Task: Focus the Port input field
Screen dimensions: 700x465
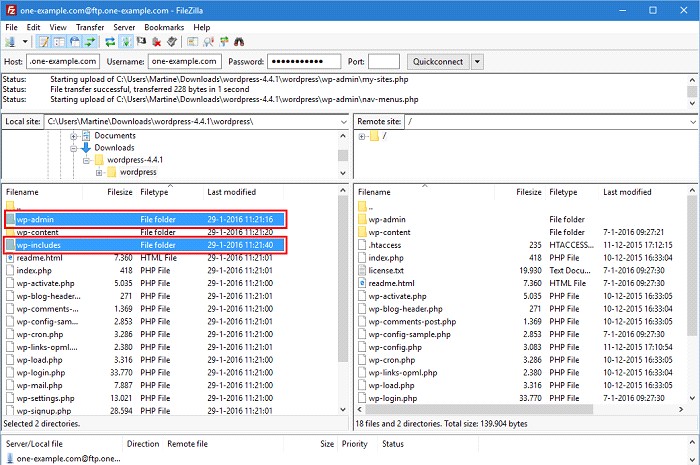Action: pos(384,62)
